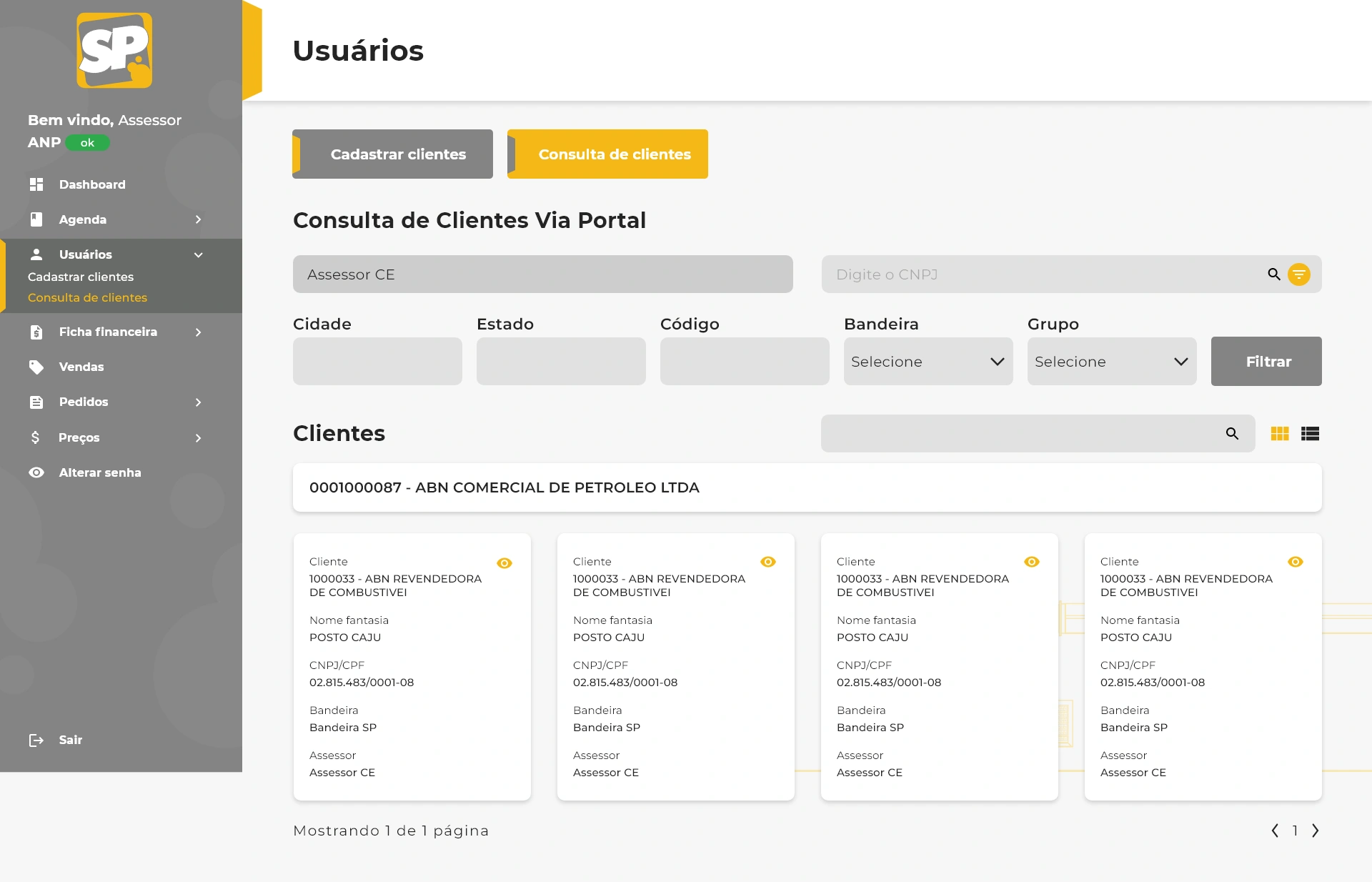Screen dimensions: 1372x882
Task: Click the yellow filter icon in CNPJ field
Action: pyautogui.click(x=1298, y=274)
